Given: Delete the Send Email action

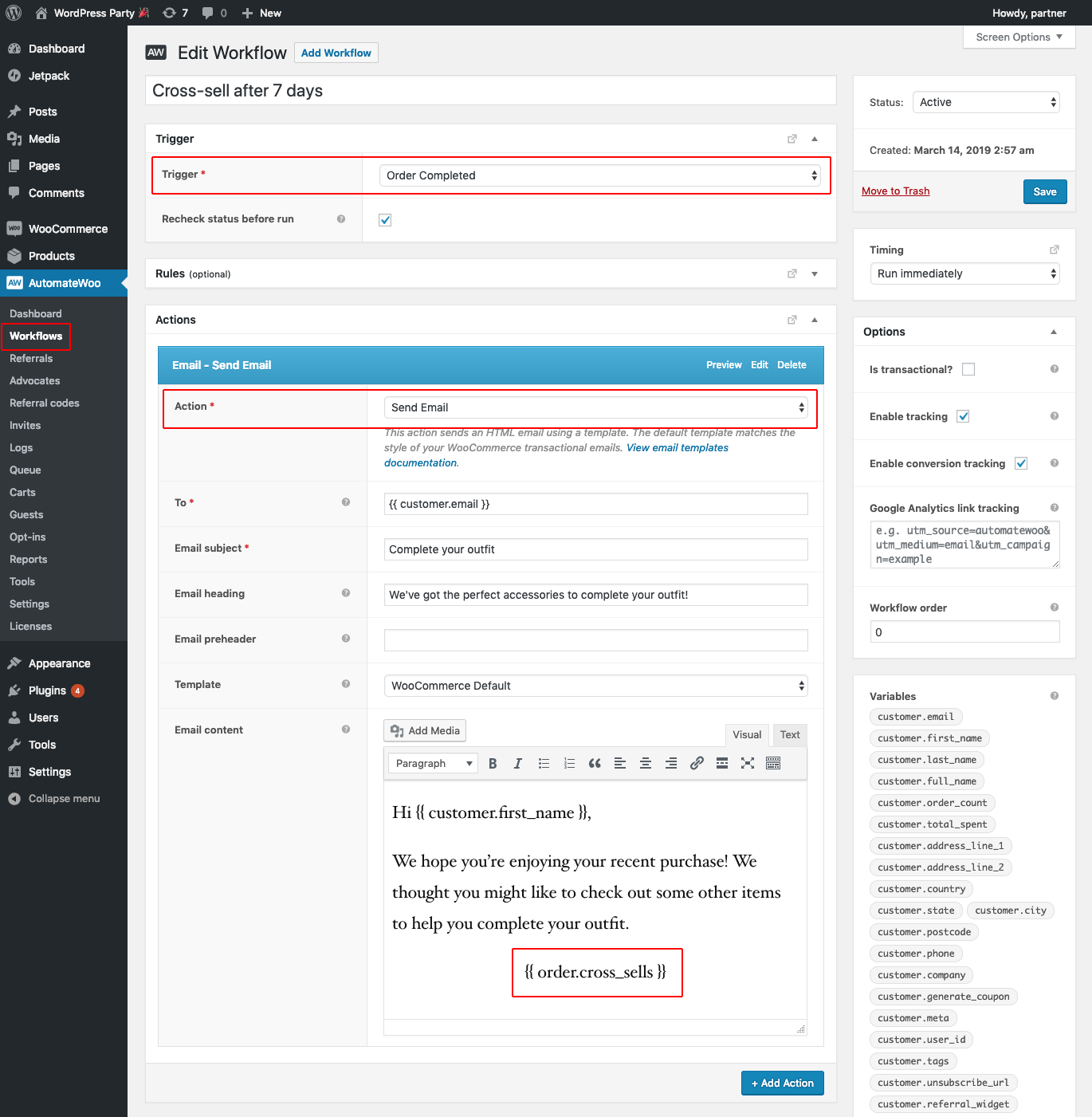Looking at the screenshot, I should coord(792,365).
